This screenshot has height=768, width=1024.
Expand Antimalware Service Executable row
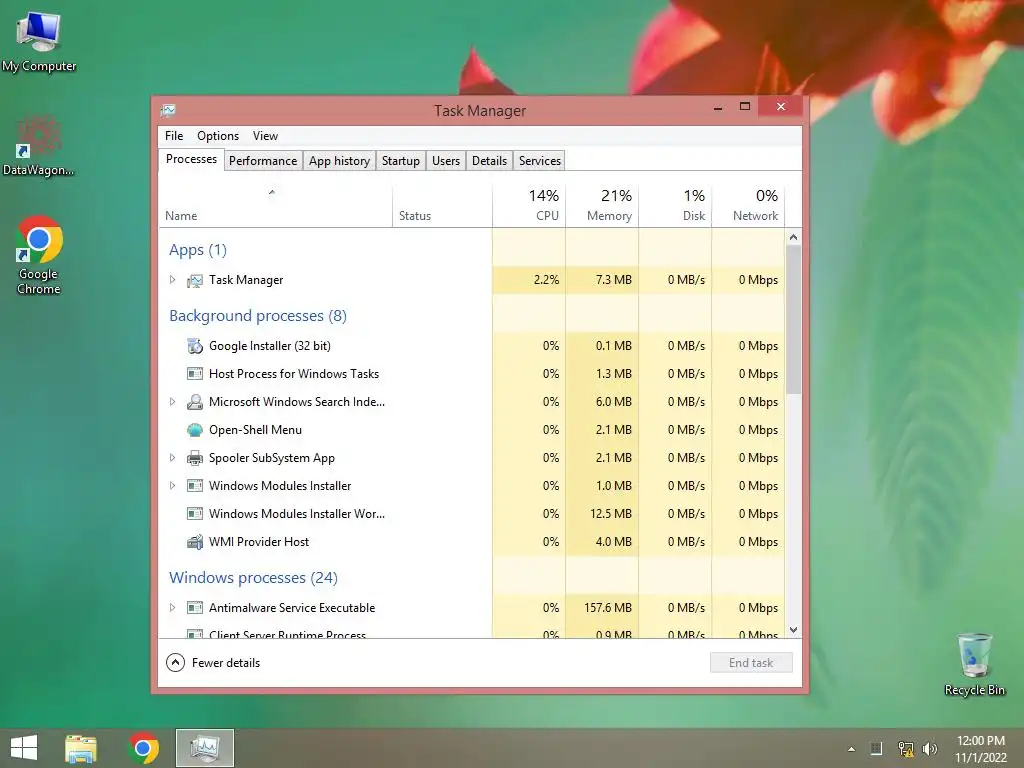tap(172, 608)
